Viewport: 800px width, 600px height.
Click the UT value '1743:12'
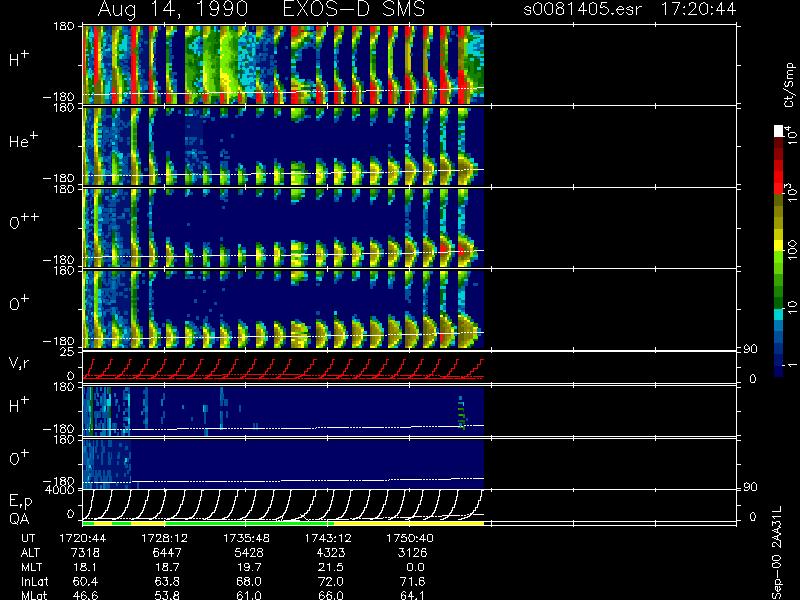point(328,538)
